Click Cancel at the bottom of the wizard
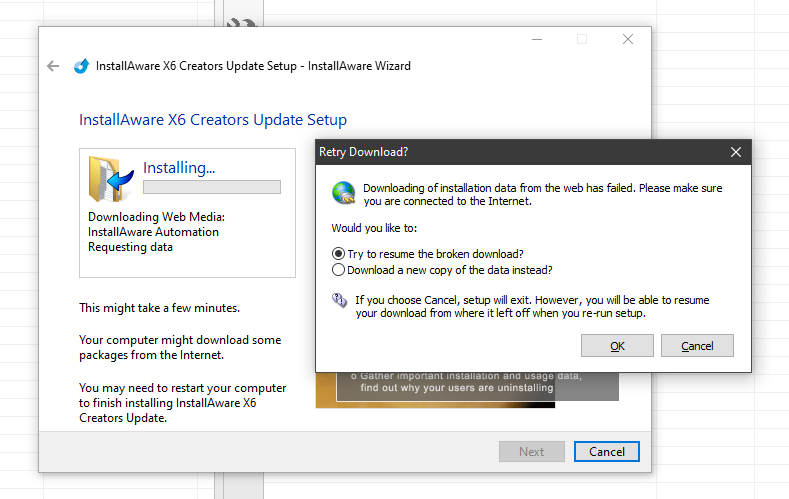The image size is (789, 499). click(x=607, y=452)
